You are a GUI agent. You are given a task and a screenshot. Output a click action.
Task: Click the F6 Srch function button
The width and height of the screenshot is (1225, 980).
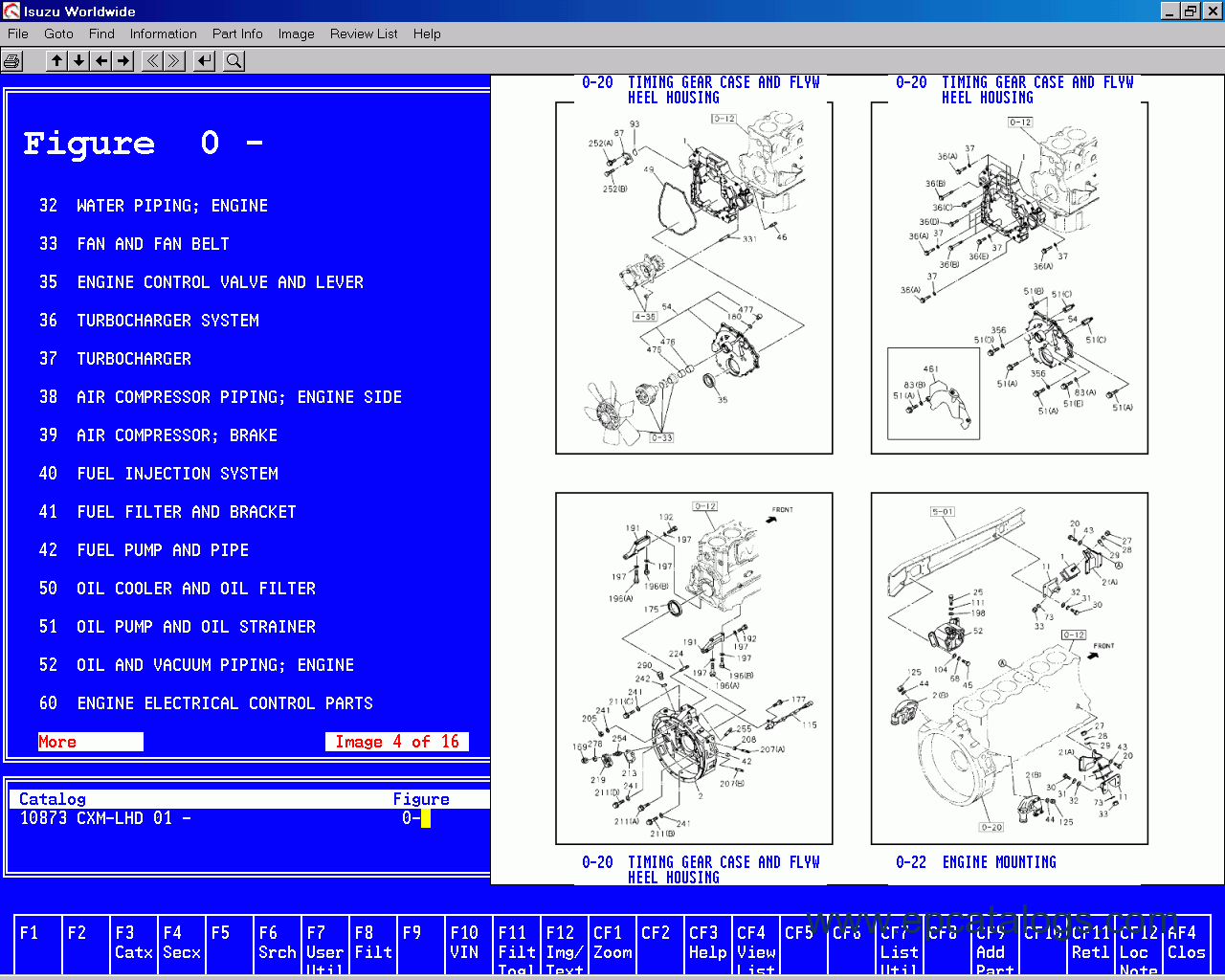coord(278,943)
